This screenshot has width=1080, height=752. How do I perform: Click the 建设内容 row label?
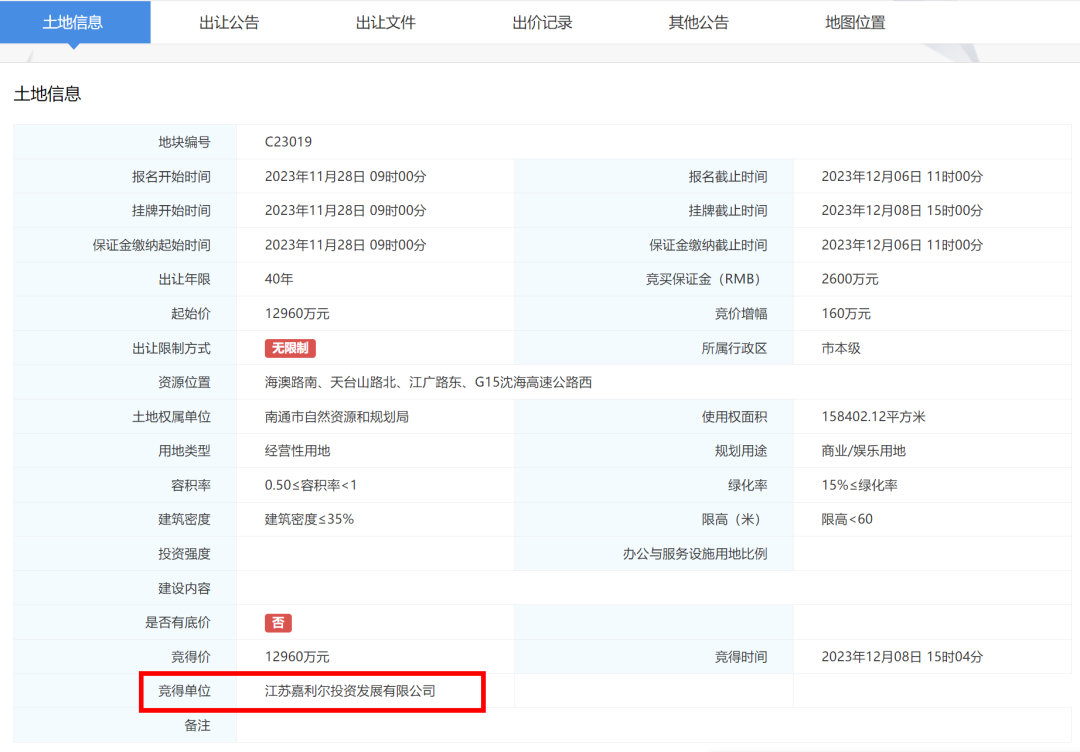coord(184,589)
